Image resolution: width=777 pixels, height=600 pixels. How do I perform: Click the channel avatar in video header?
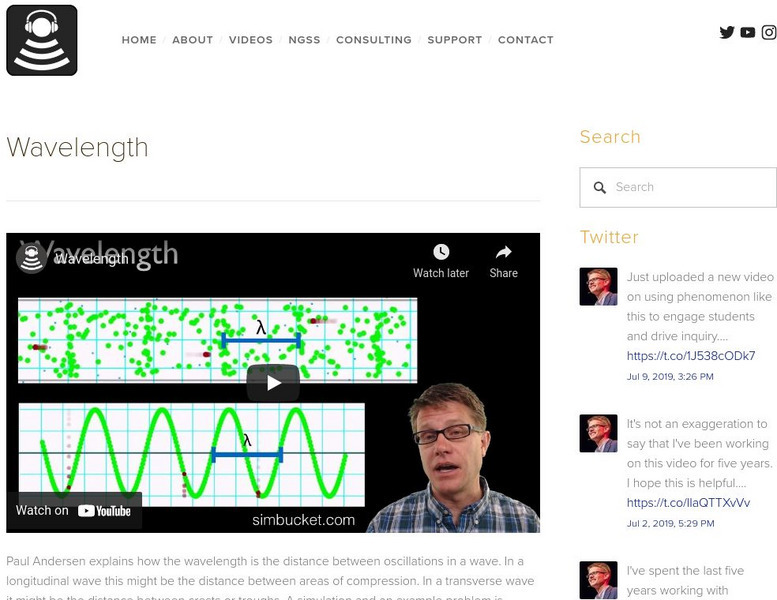(32, 258)
